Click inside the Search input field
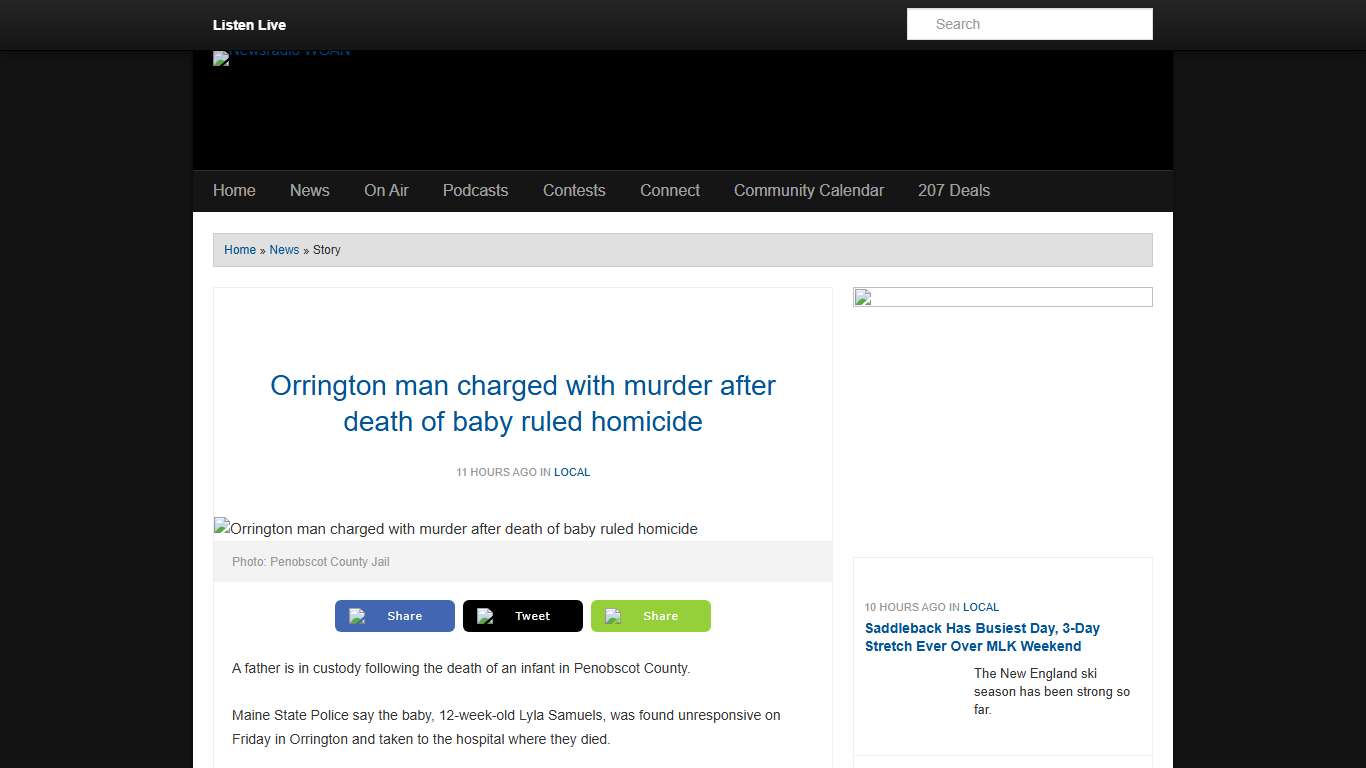The image size is (1366, 768). pyautogui.click(x=1029, y=23)
